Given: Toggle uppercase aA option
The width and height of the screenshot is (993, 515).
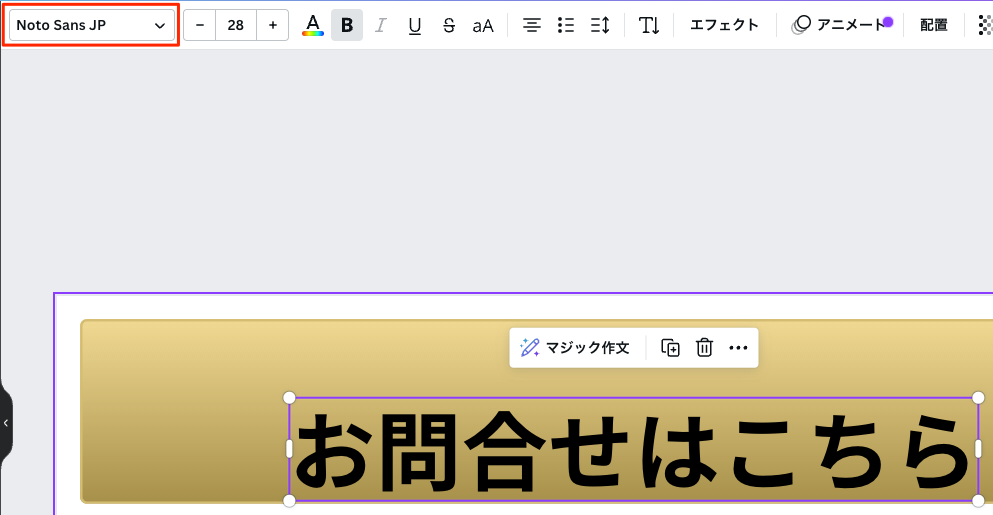Looking at the screenshot, I should 483,25.
